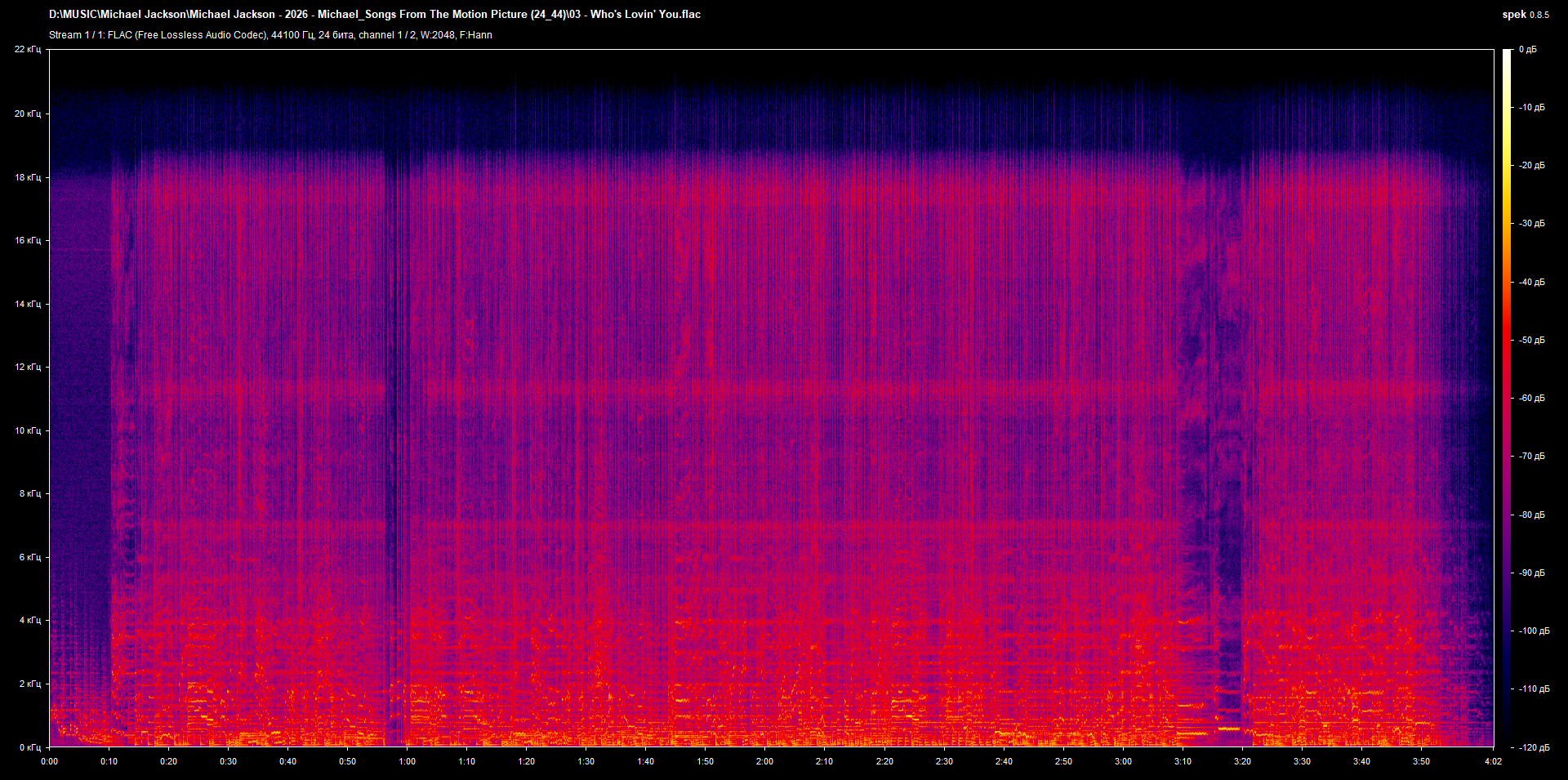
Task: Click the -40 дБ level label
Action: coord(1531,282)
